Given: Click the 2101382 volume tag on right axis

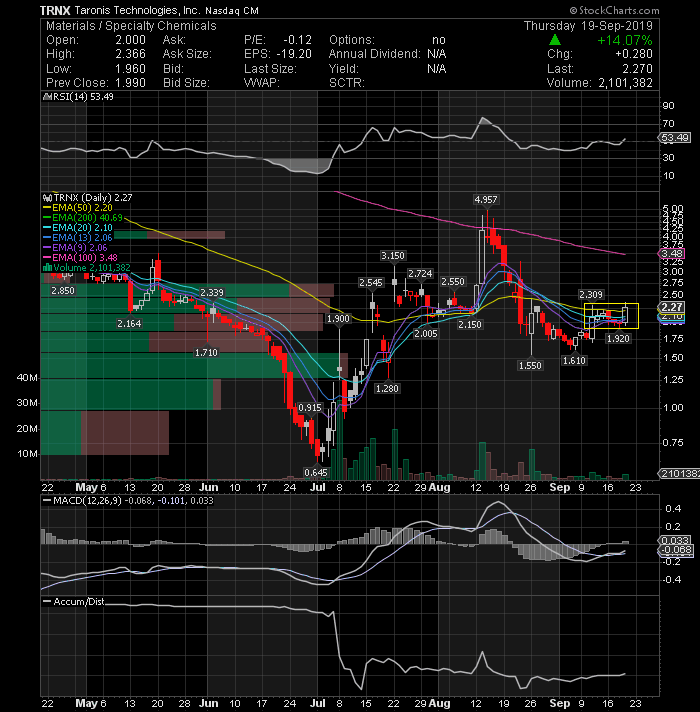Looking at the screenshot, I should coord(679,474).
